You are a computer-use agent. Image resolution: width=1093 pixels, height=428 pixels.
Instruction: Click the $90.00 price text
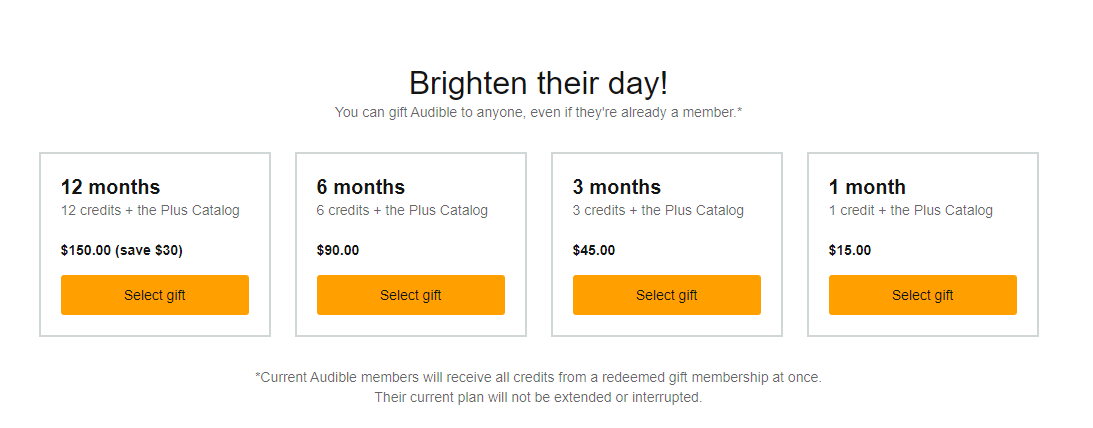pos(338,250)
